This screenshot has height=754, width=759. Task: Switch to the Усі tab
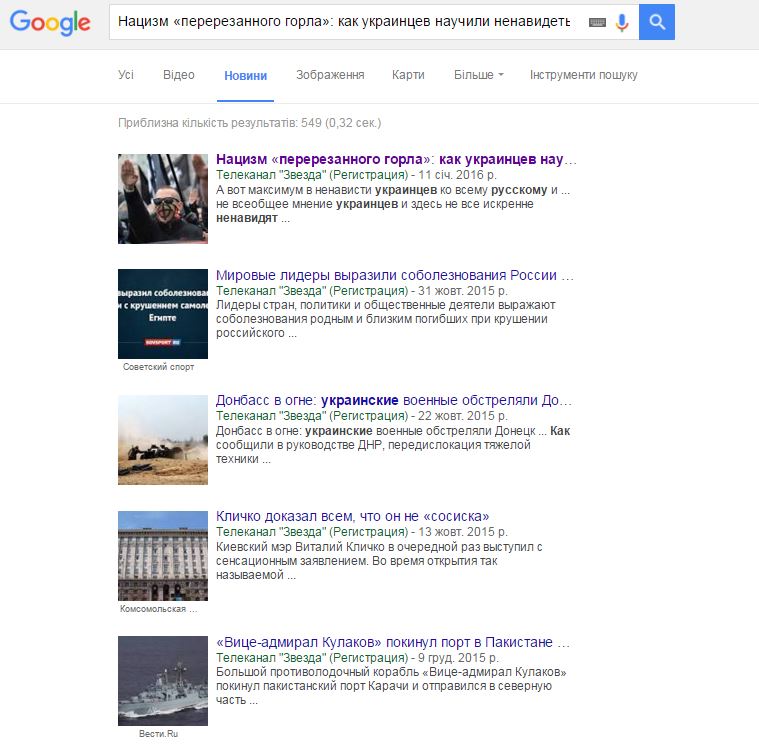126,75
